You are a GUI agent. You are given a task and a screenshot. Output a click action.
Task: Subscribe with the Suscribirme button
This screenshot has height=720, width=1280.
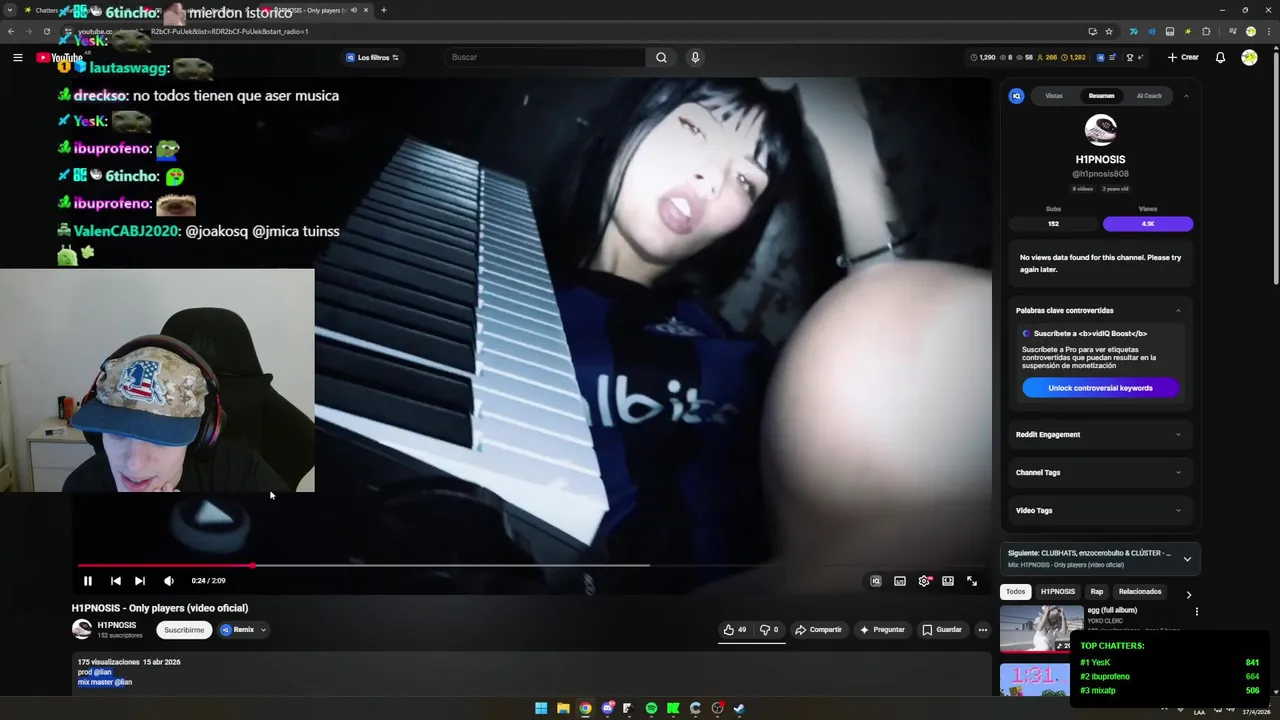click(x=184, y=630)
